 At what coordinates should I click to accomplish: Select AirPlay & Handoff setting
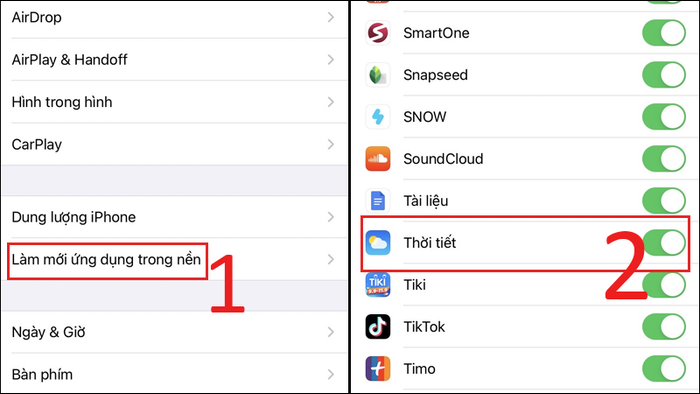(174, 59)
